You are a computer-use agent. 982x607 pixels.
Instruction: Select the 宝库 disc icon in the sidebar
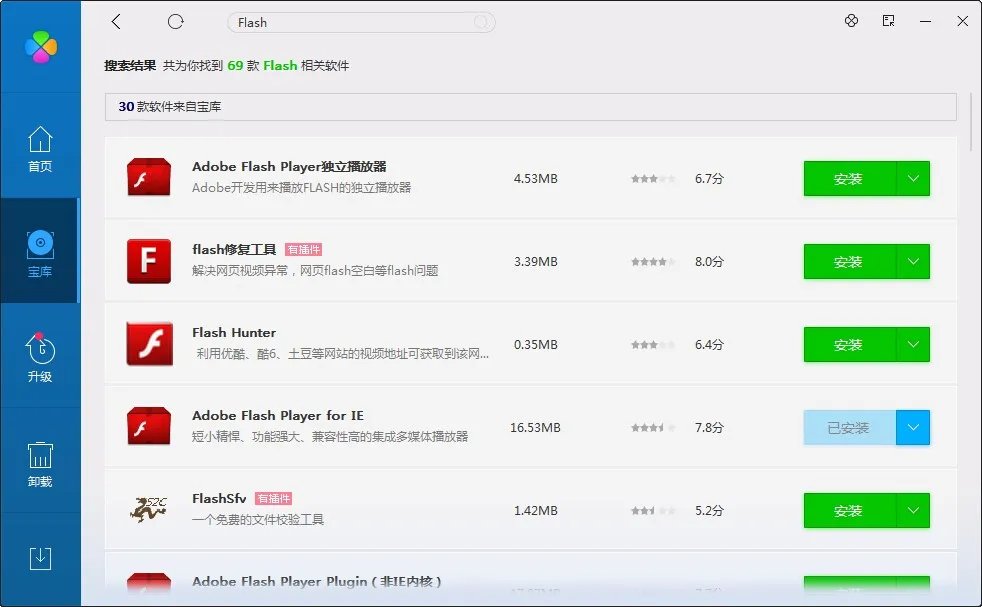pyautogui.click(x=40, y=243)
